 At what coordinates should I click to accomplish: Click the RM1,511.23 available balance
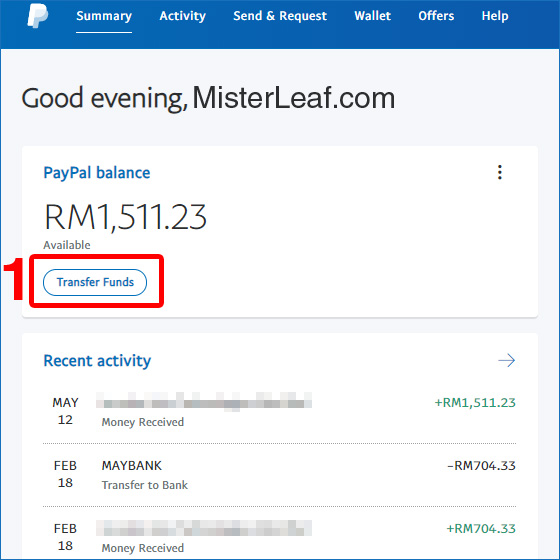[x=125, y=217]
